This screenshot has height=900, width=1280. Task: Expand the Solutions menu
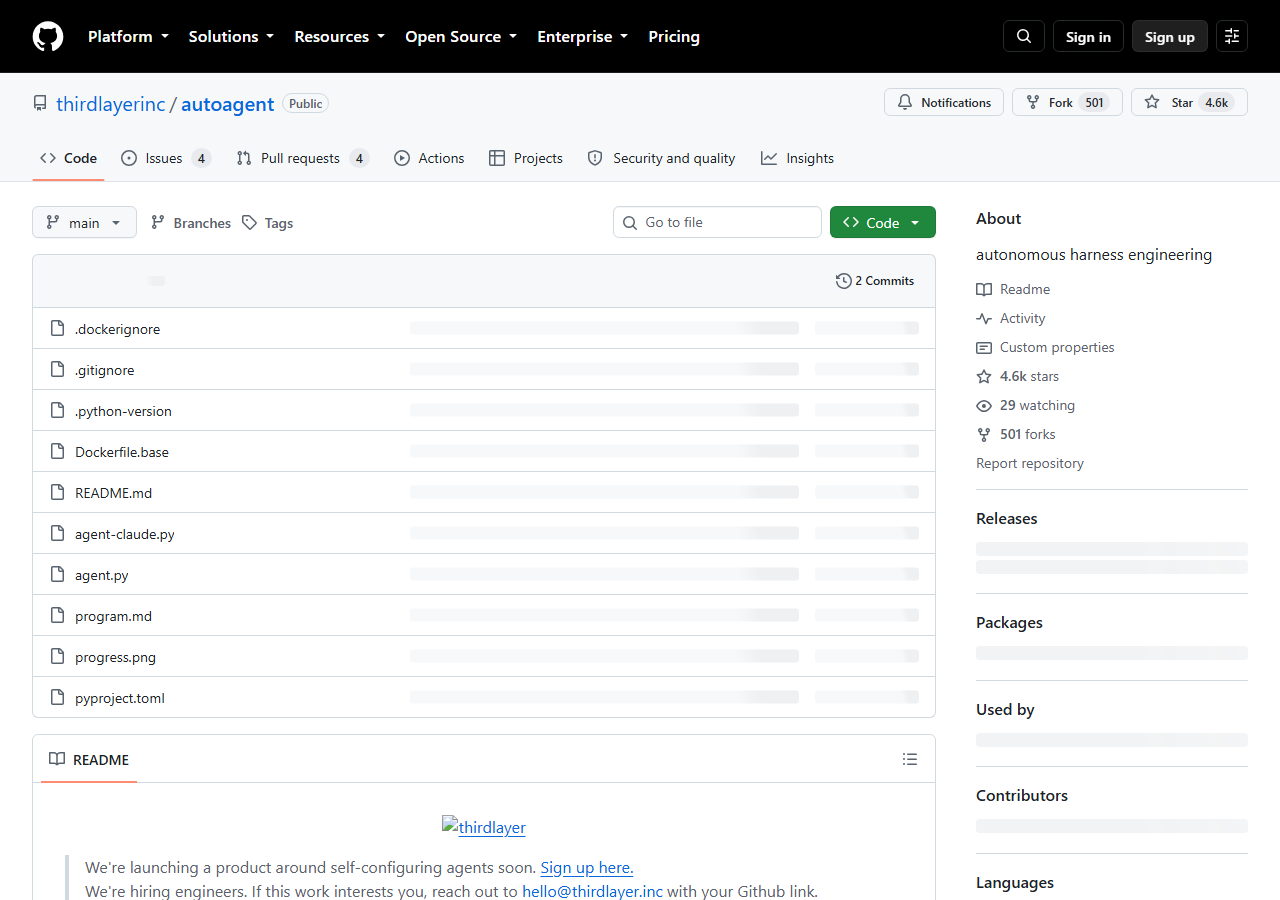tap(231, 37)
